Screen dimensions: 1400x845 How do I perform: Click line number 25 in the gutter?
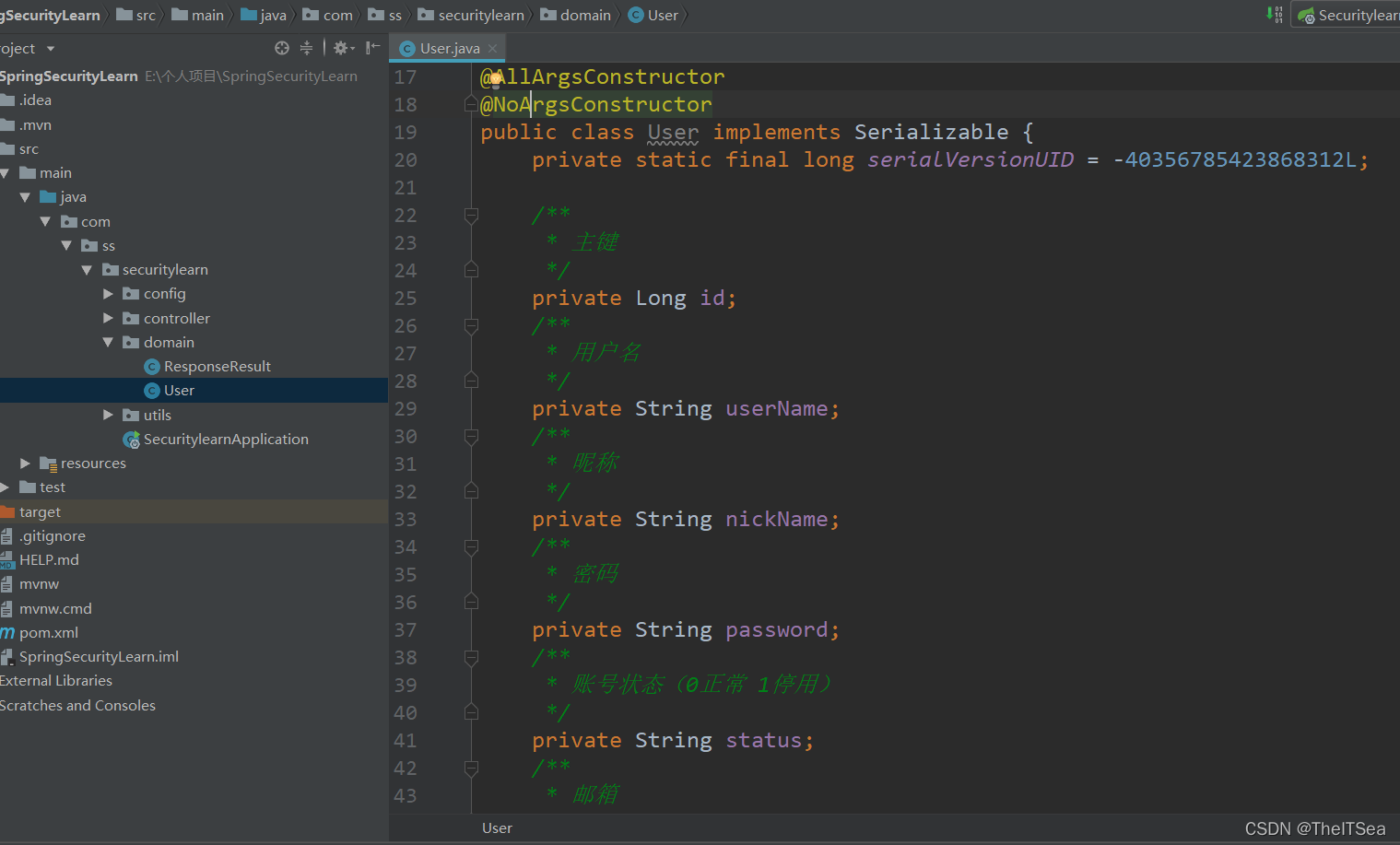406,299
